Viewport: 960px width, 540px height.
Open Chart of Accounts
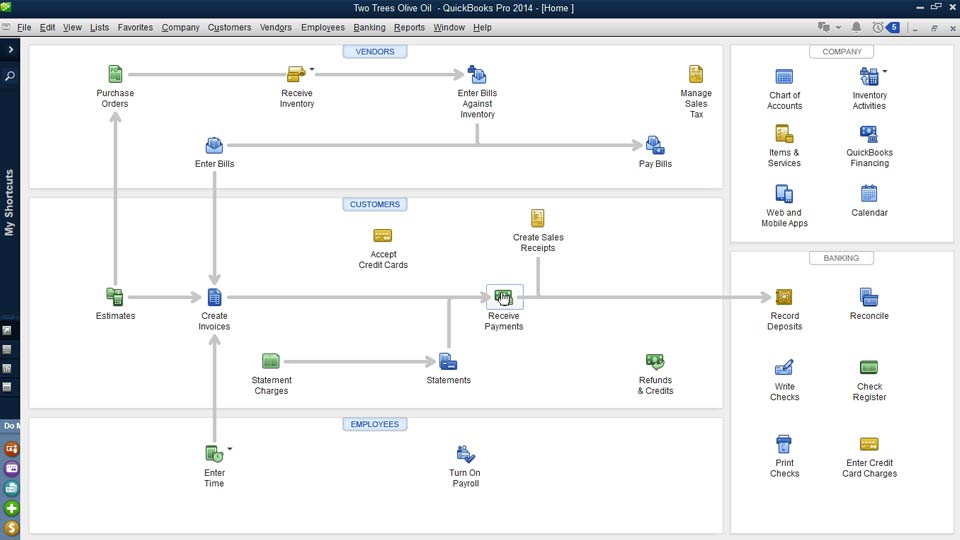[784, 77]
